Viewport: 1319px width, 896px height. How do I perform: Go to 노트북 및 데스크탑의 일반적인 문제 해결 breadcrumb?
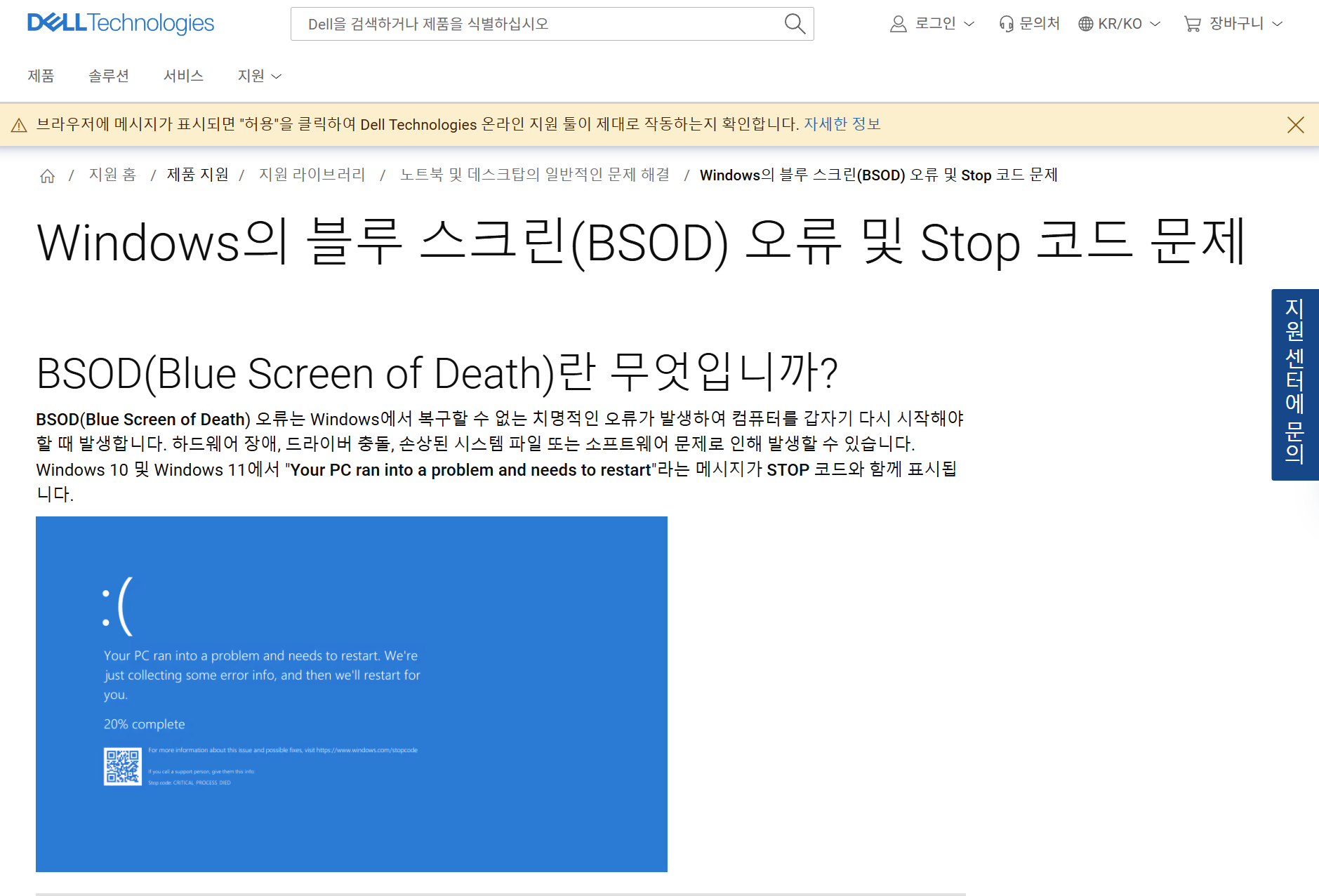pyautogui.click(x=535, y=175)
